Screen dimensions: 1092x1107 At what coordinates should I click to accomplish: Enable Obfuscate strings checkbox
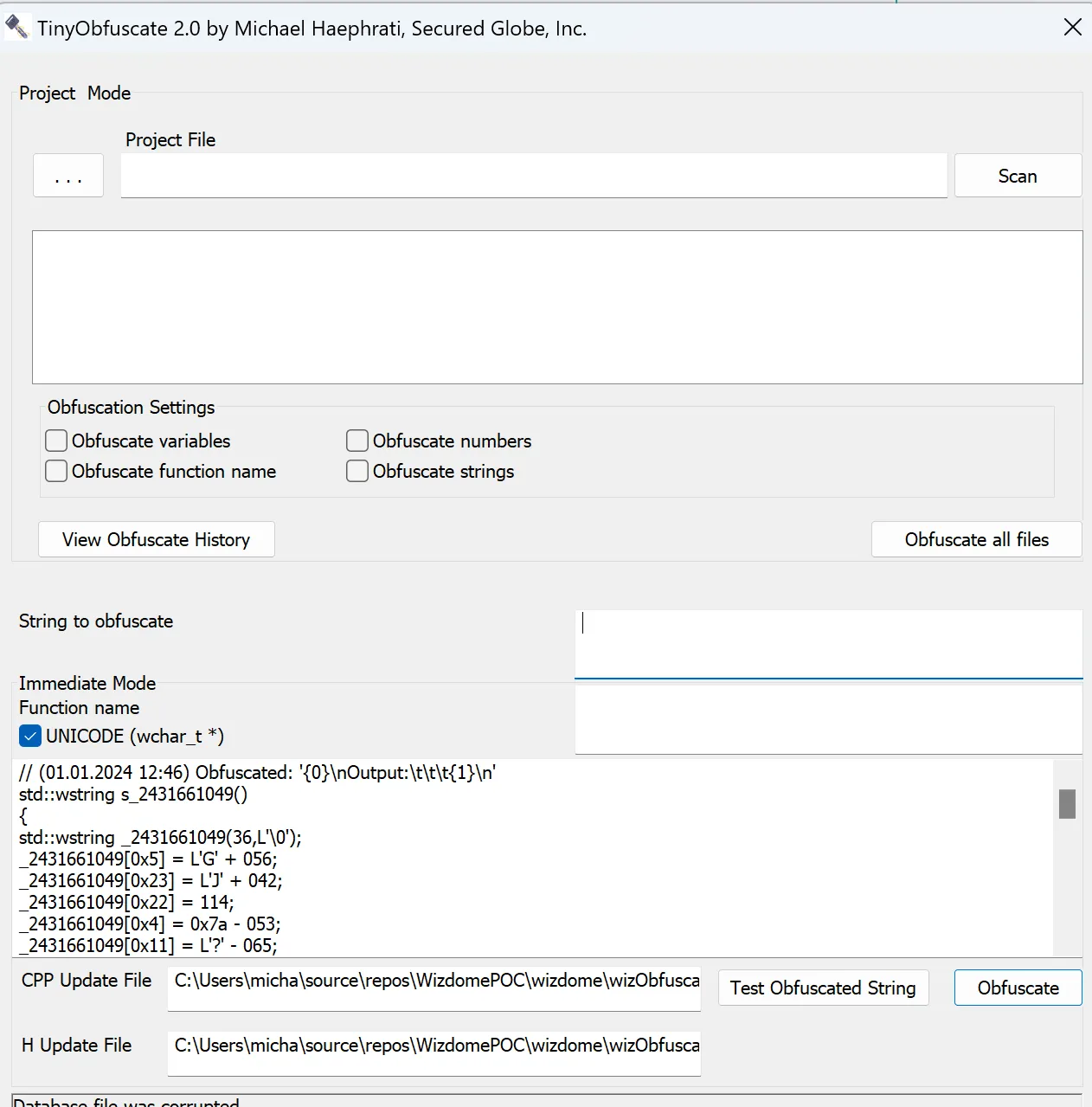click(x=357, y=471)
